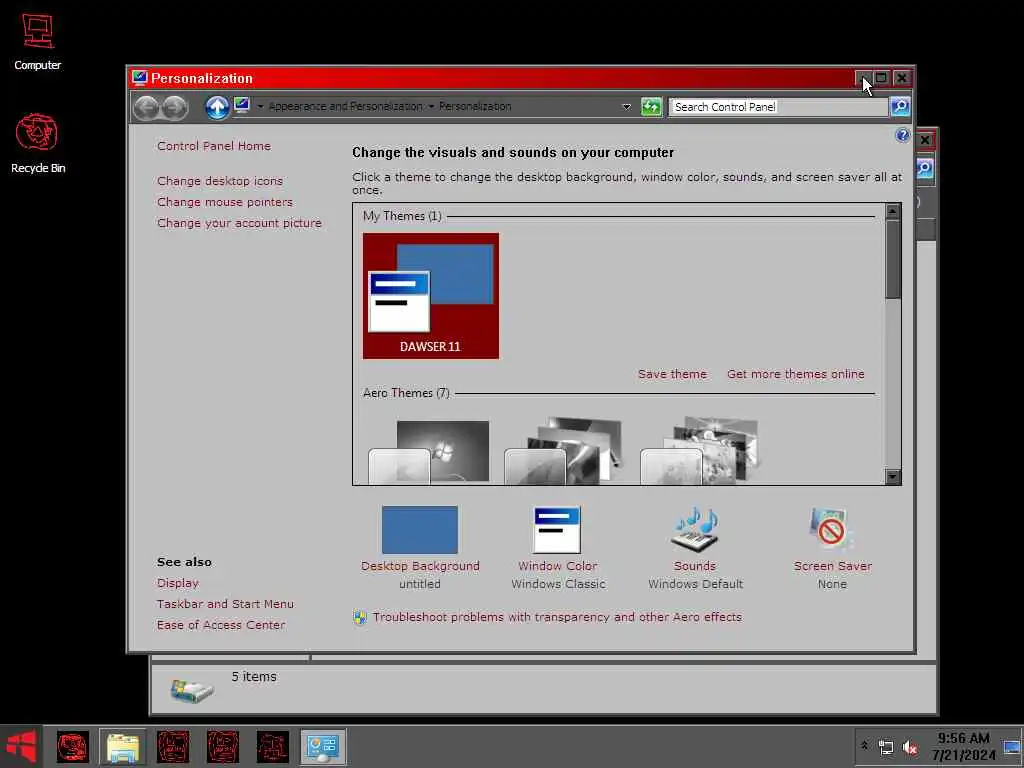Click the Search Control Panel field
Image resolution: width=1024 pixels, height=768 pixels.
pyautogui.click(x=778, y=106)
